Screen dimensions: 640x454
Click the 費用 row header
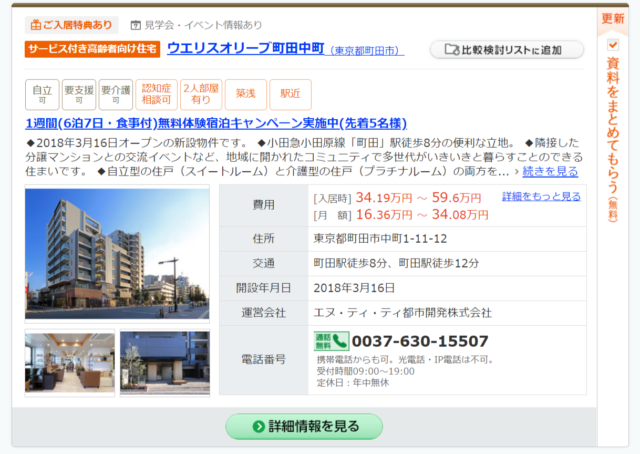click(264, 205)
